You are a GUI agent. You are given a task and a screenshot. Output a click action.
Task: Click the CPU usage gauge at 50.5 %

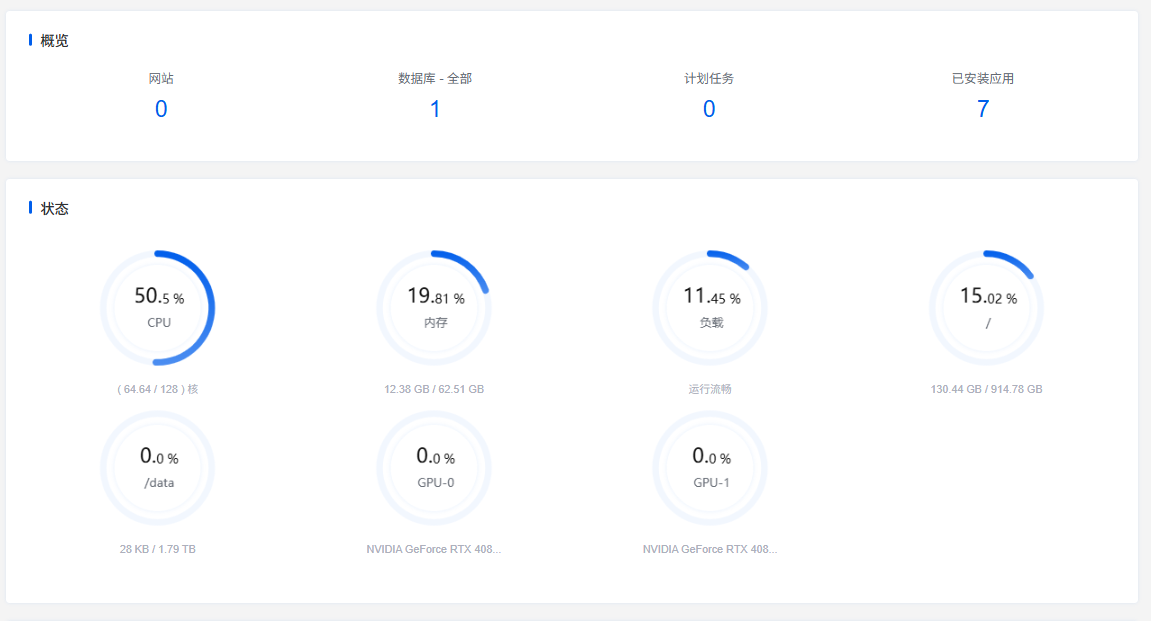click(x=158, y=308)
